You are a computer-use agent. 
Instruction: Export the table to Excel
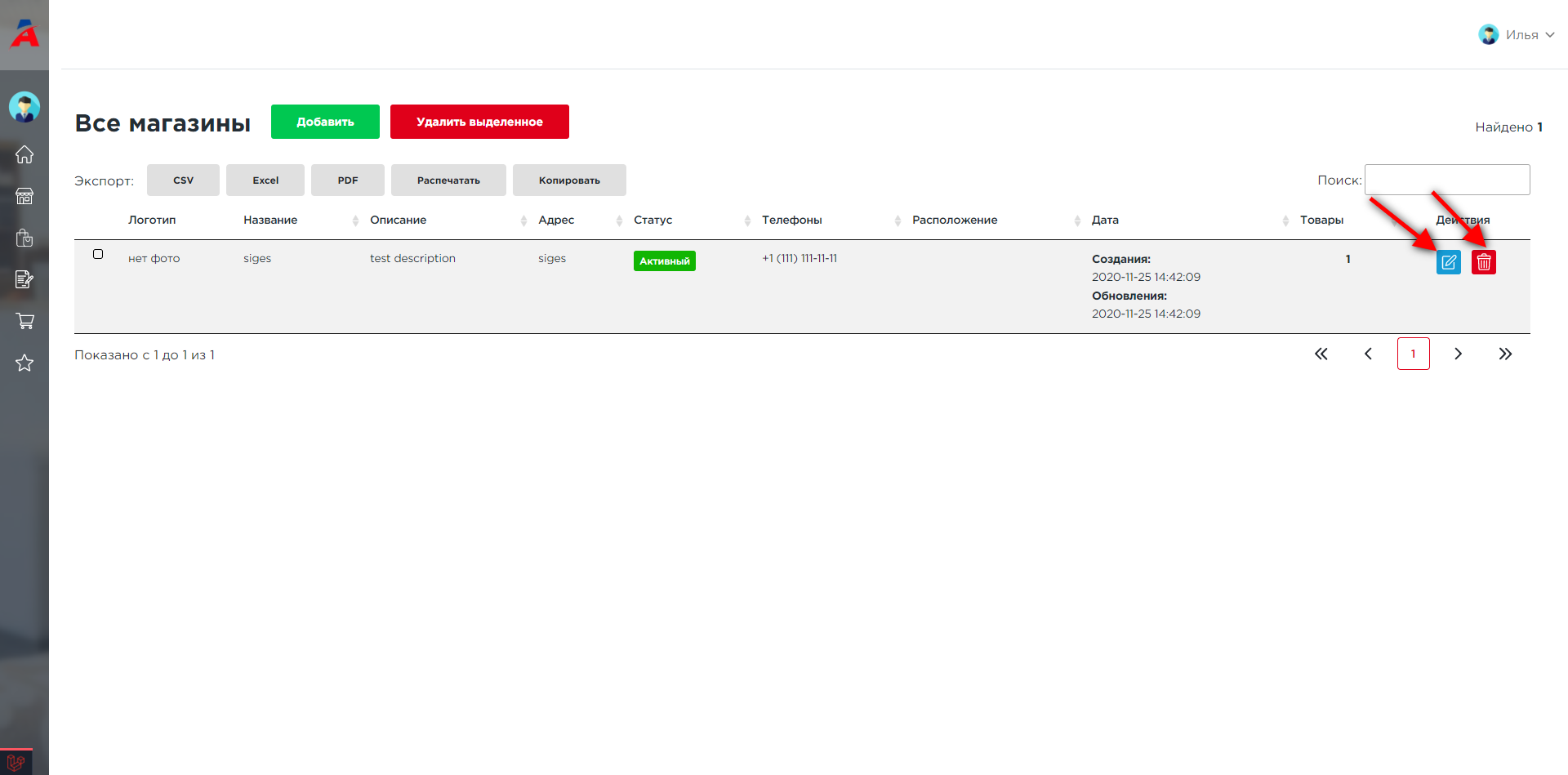tap(265, 180)
